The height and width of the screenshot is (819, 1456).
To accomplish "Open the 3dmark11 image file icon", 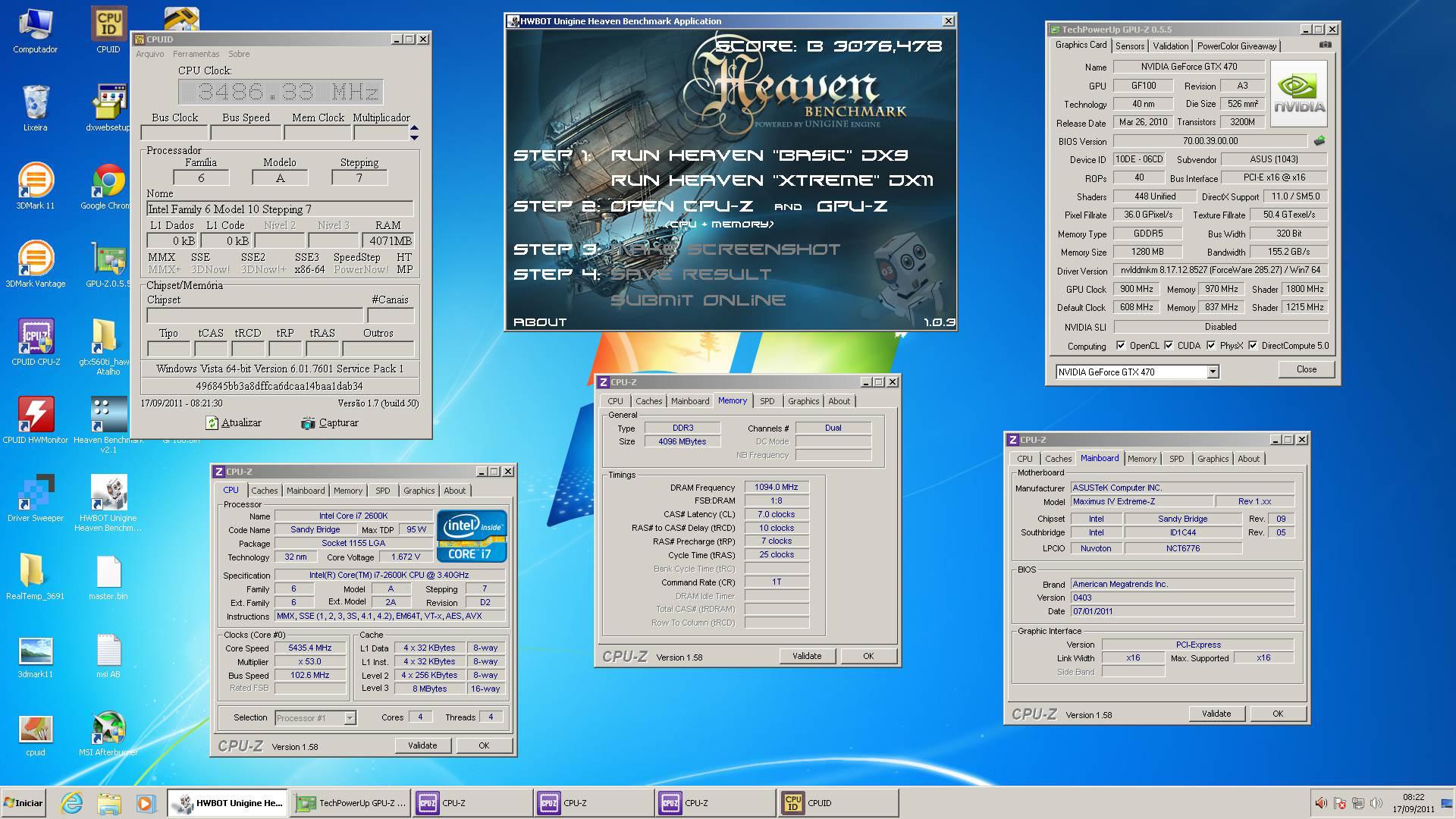I will (x=35, y=655).
